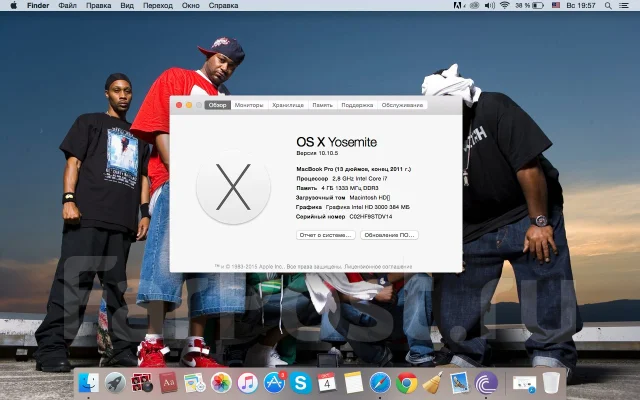Click the battery 38% indicator
This screenshot has height=400, width=640.
pos(529,5)
